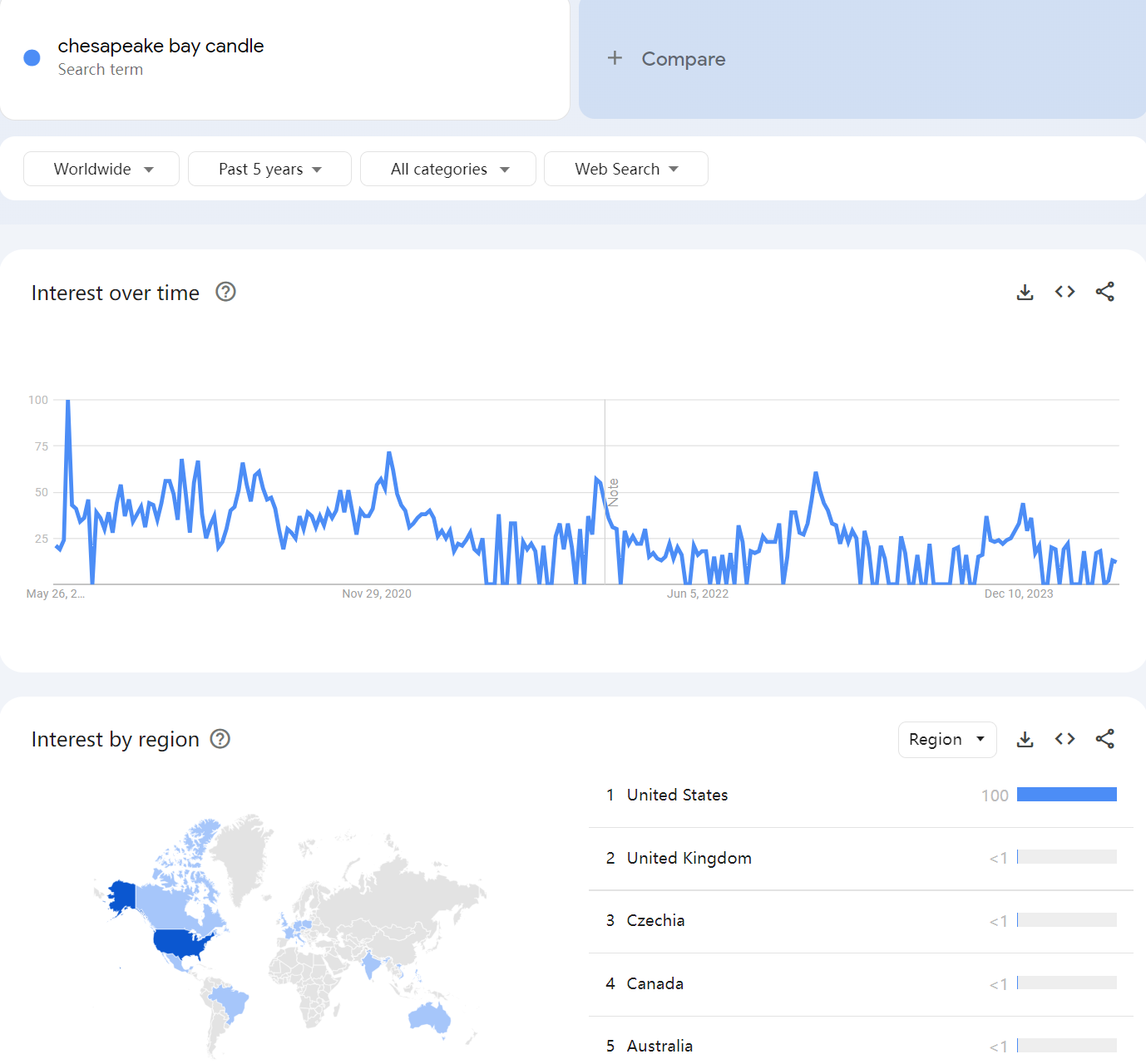This screenshot has height=1064, width=1146.
Task: Open the Region resolution dropdown
Action: (x=947, y=740)
